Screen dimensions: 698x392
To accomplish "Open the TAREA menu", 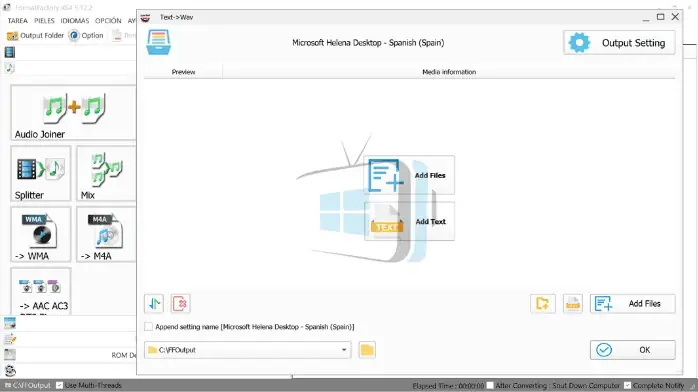I will click(17, 21).
